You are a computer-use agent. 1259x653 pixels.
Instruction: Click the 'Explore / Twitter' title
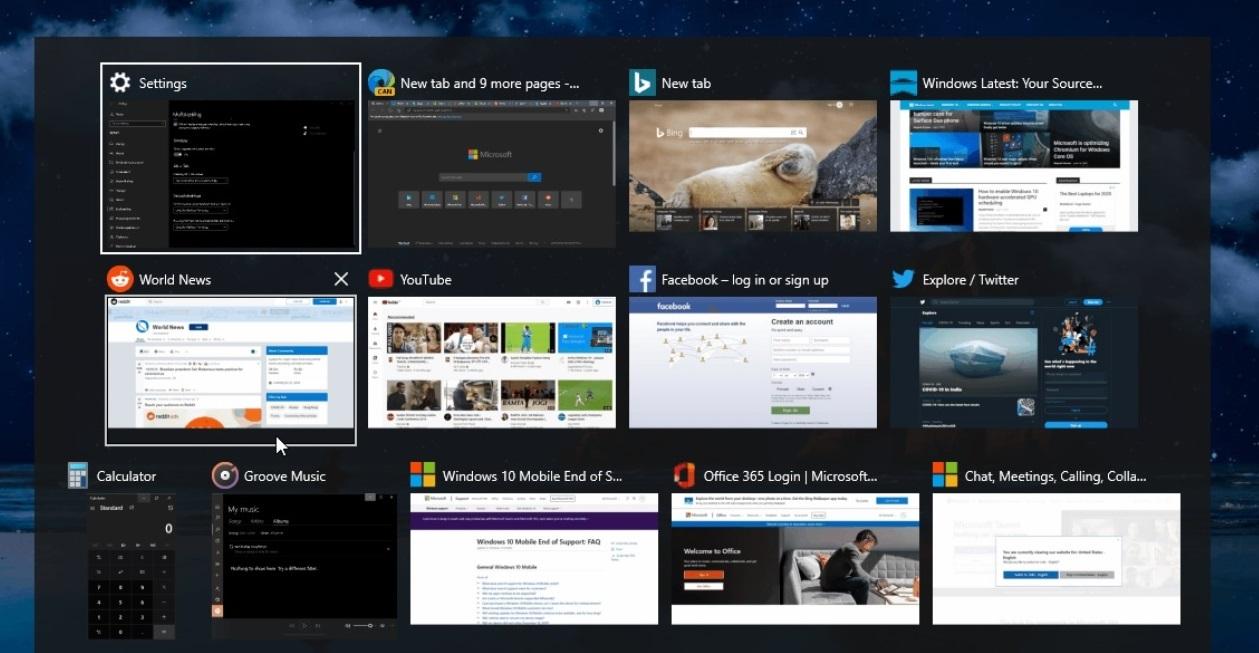pyautogui.click(x=970, y=279)
